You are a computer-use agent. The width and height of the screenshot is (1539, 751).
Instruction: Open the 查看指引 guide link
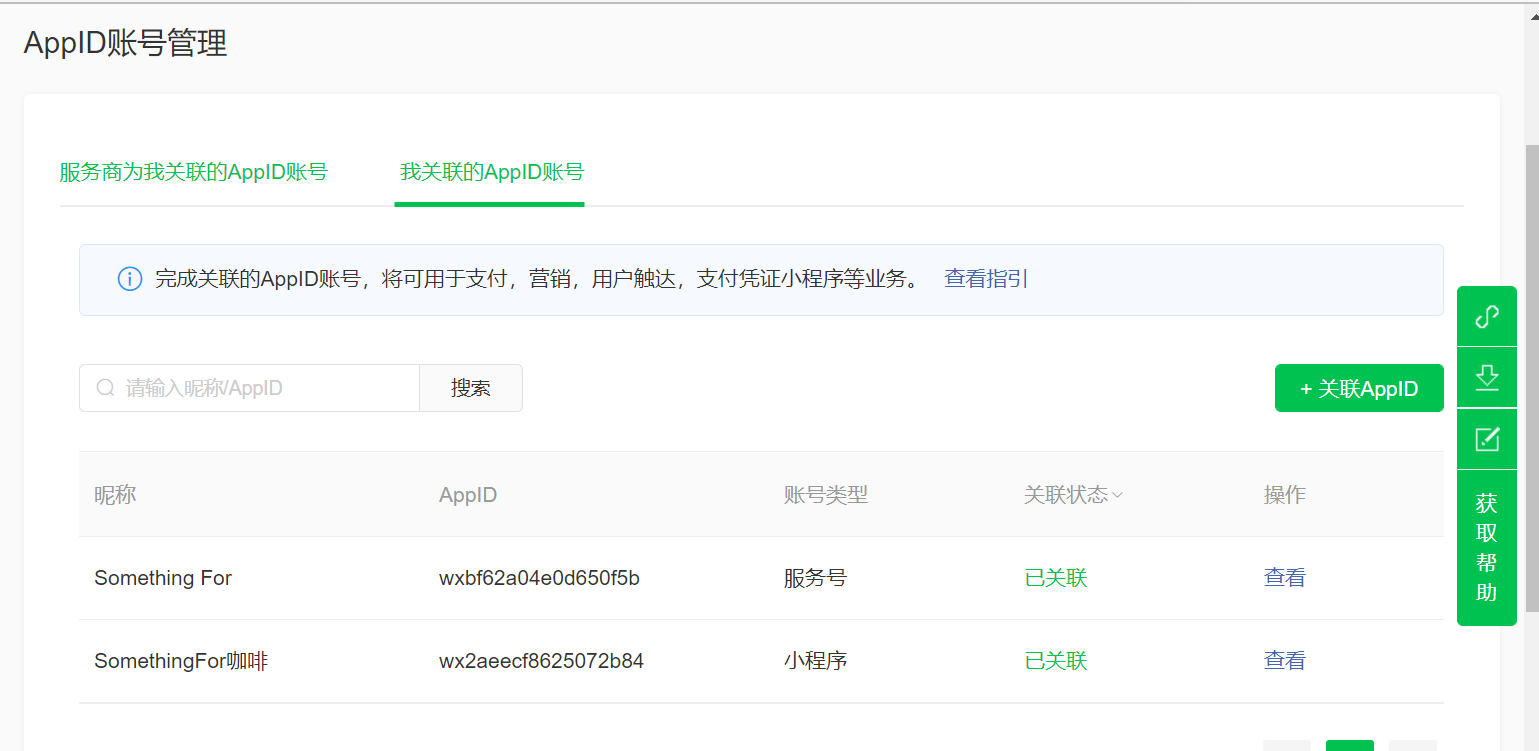pos(985,279)
